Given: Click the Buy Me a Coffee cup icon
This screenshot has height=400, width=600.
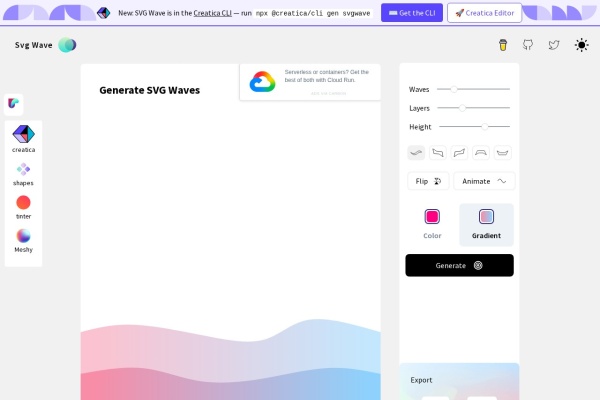Looking at the screenshot, I should [x=503, y=45].
